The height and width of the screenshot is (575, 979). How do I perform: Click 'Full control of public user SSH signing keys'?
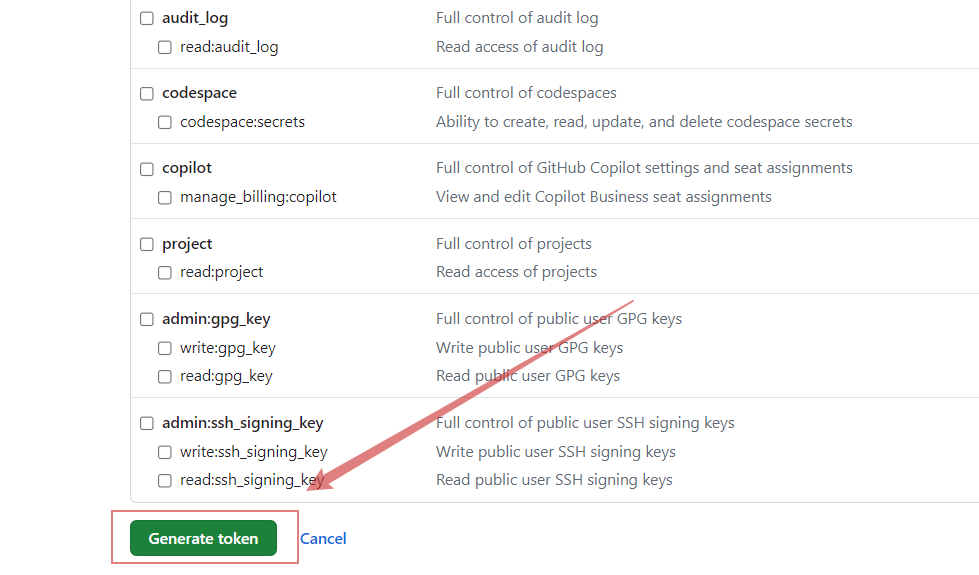pyautogui.click(x=585, y=423)
